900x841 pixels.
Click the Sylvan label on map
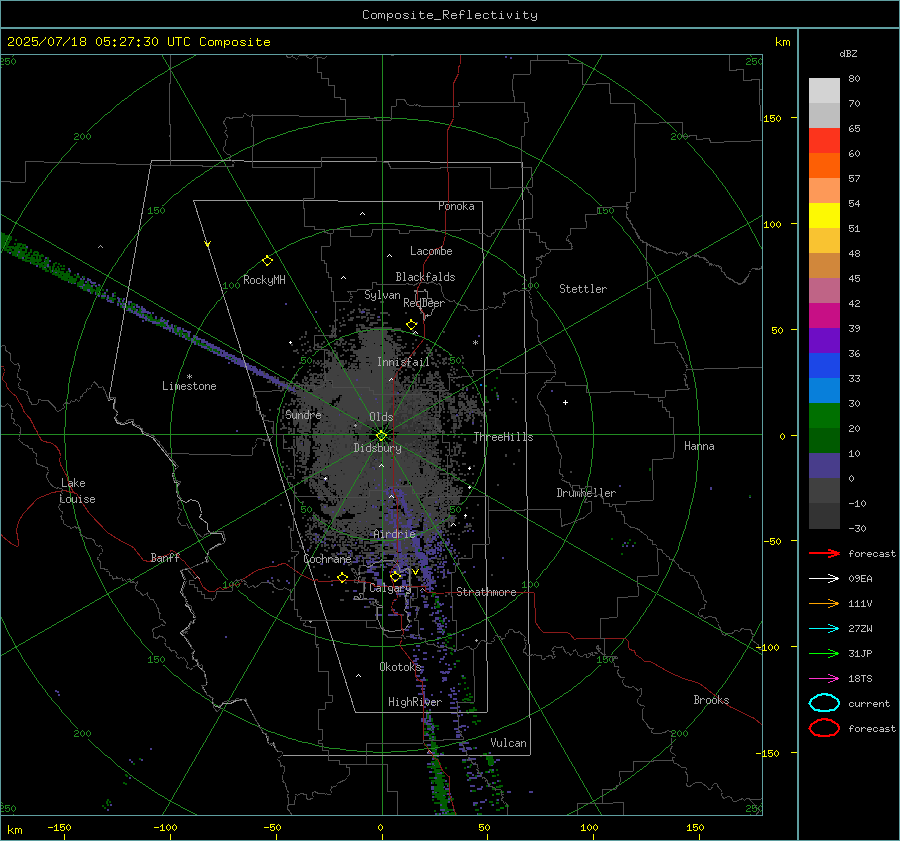382,295
